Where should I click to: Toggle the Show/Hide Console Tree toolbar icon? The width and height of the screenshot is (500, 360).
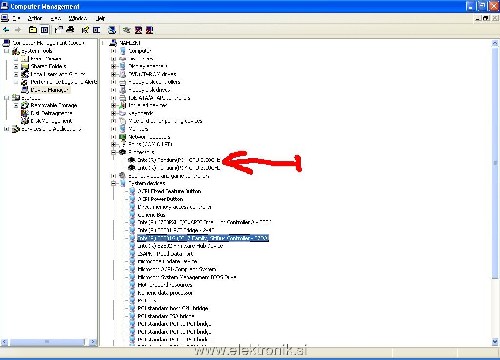click(x=44, y=30)
